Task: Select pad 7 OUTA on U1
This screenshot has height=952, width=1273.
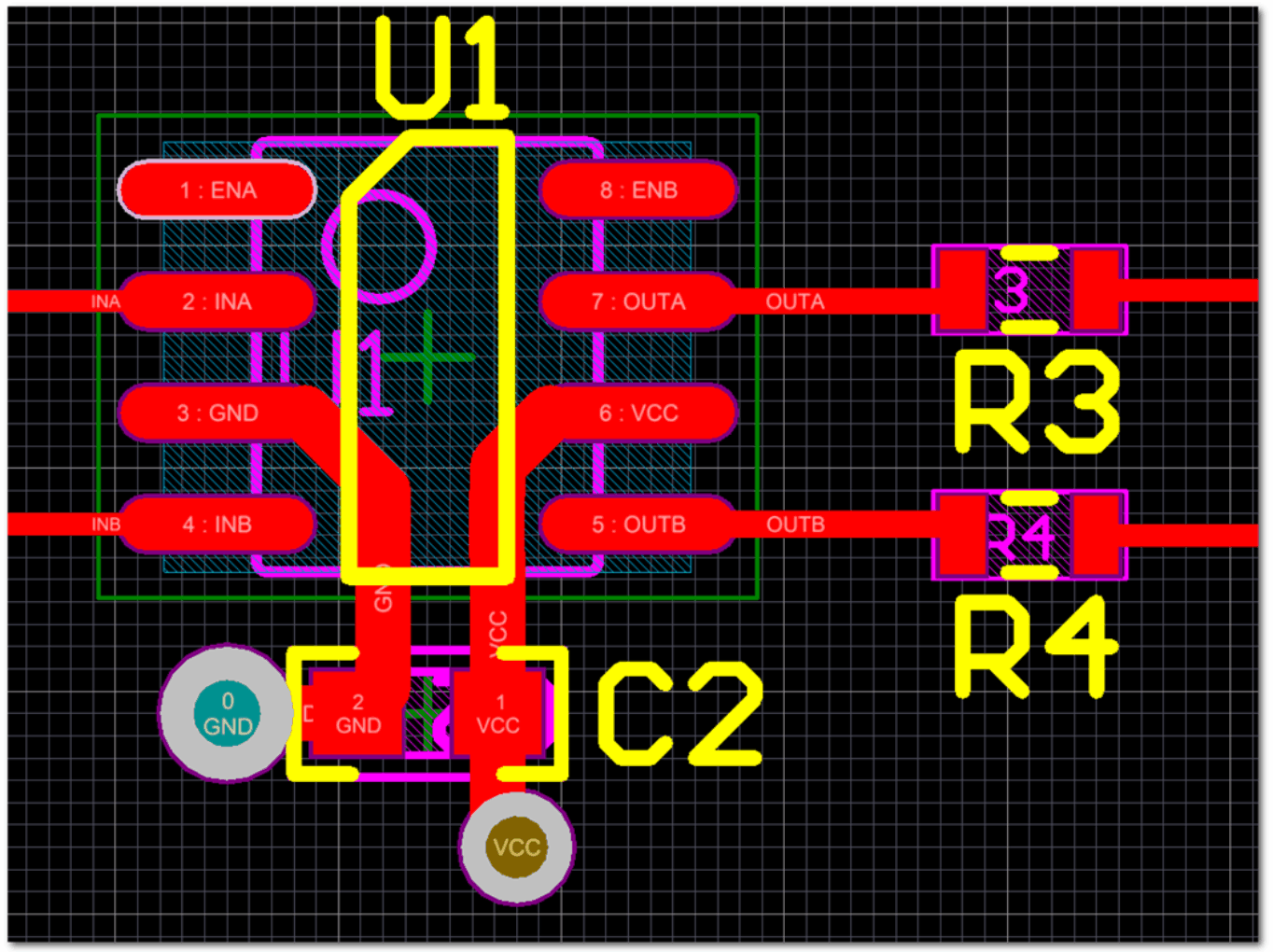Action: pos(639,301)
